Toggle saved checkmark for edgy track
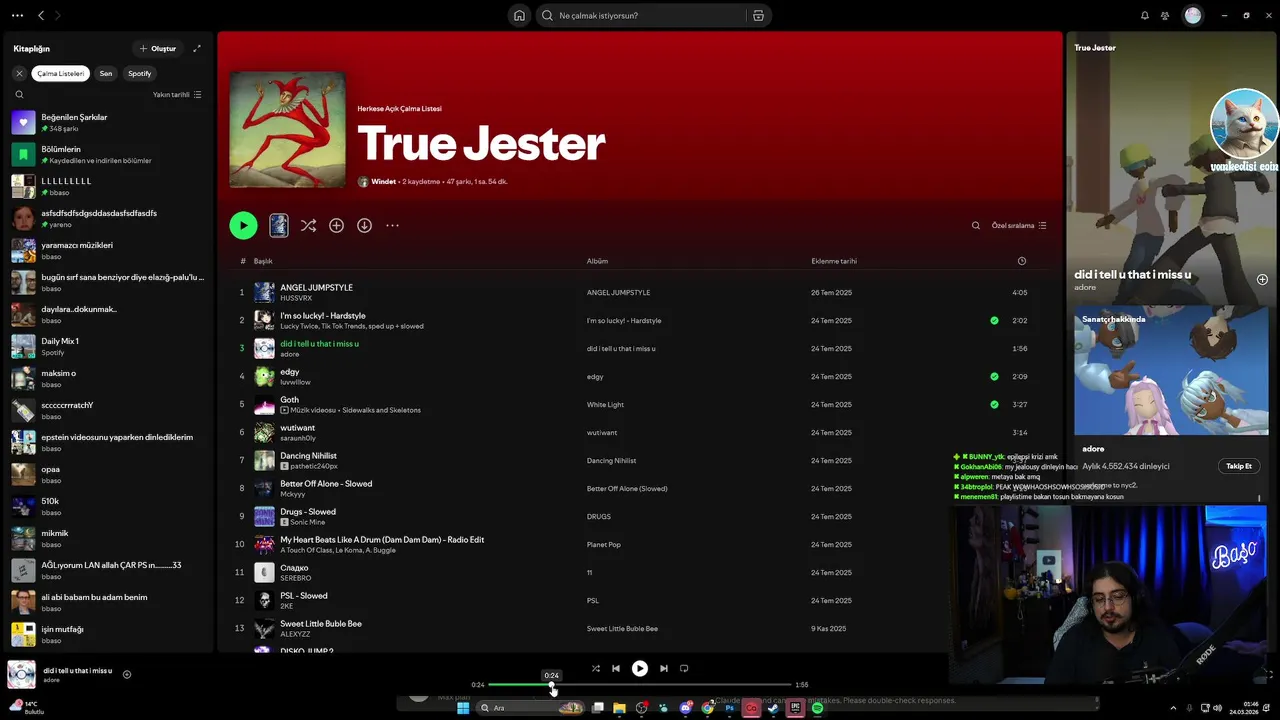The height and width of the screenshot is (720, 1280). pyautogui.click(x=994, y=376)
